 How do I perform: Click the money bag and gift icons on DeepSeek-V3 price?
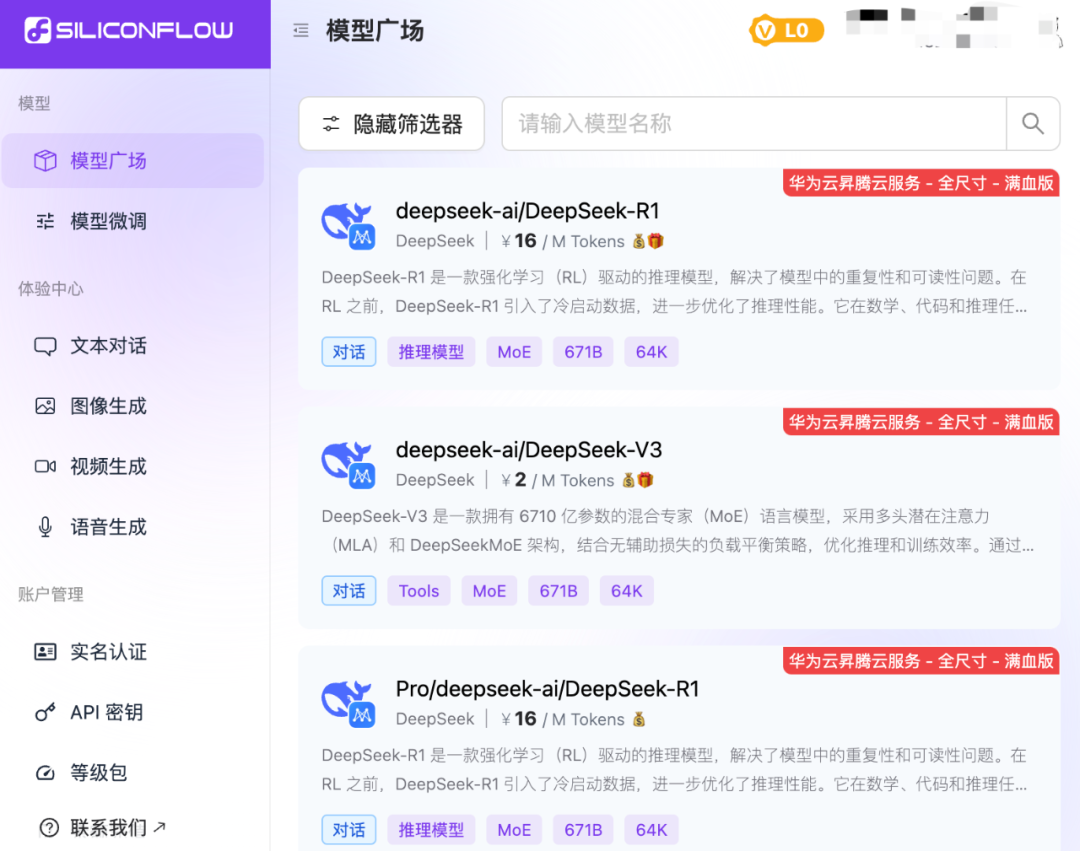click(x=638, y=480)
